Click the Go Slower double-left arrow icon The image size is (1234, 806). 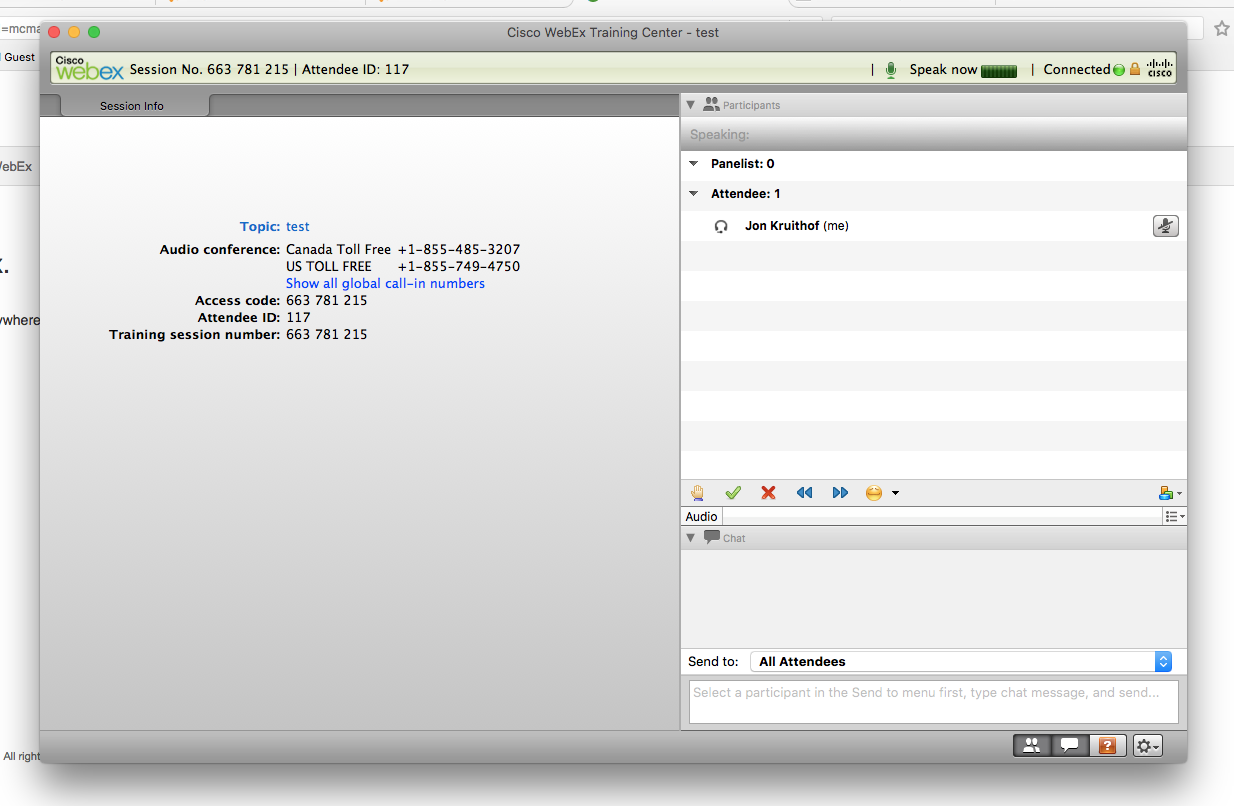(x=804, y=493)
